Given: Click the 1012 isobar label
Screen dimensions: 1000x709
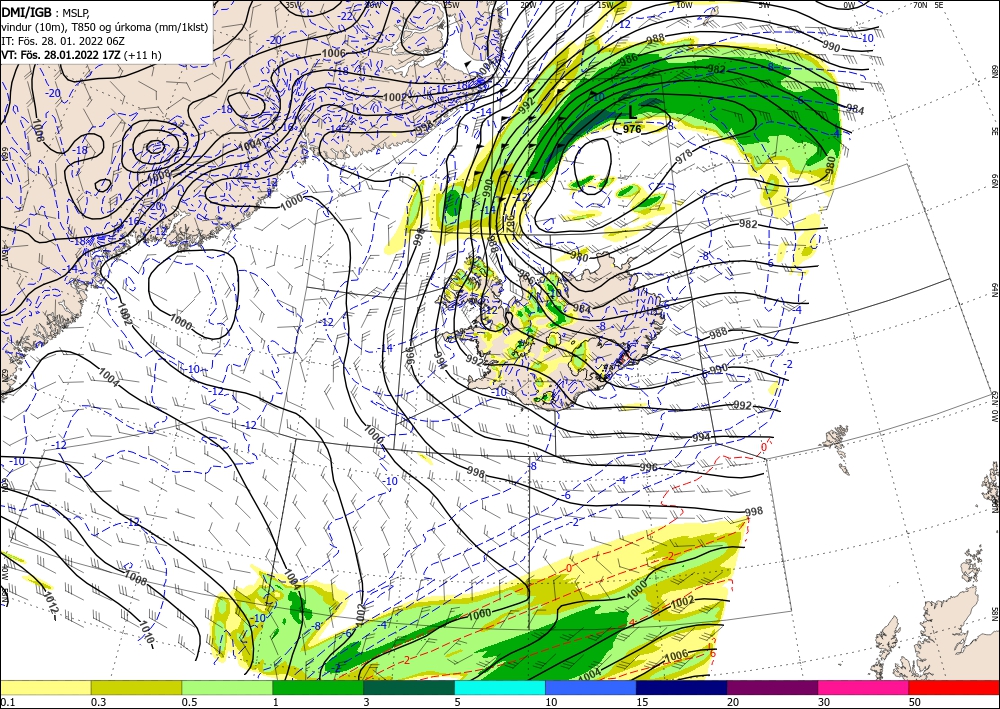Looking at the screenshot, I should (x=52, y=603).
